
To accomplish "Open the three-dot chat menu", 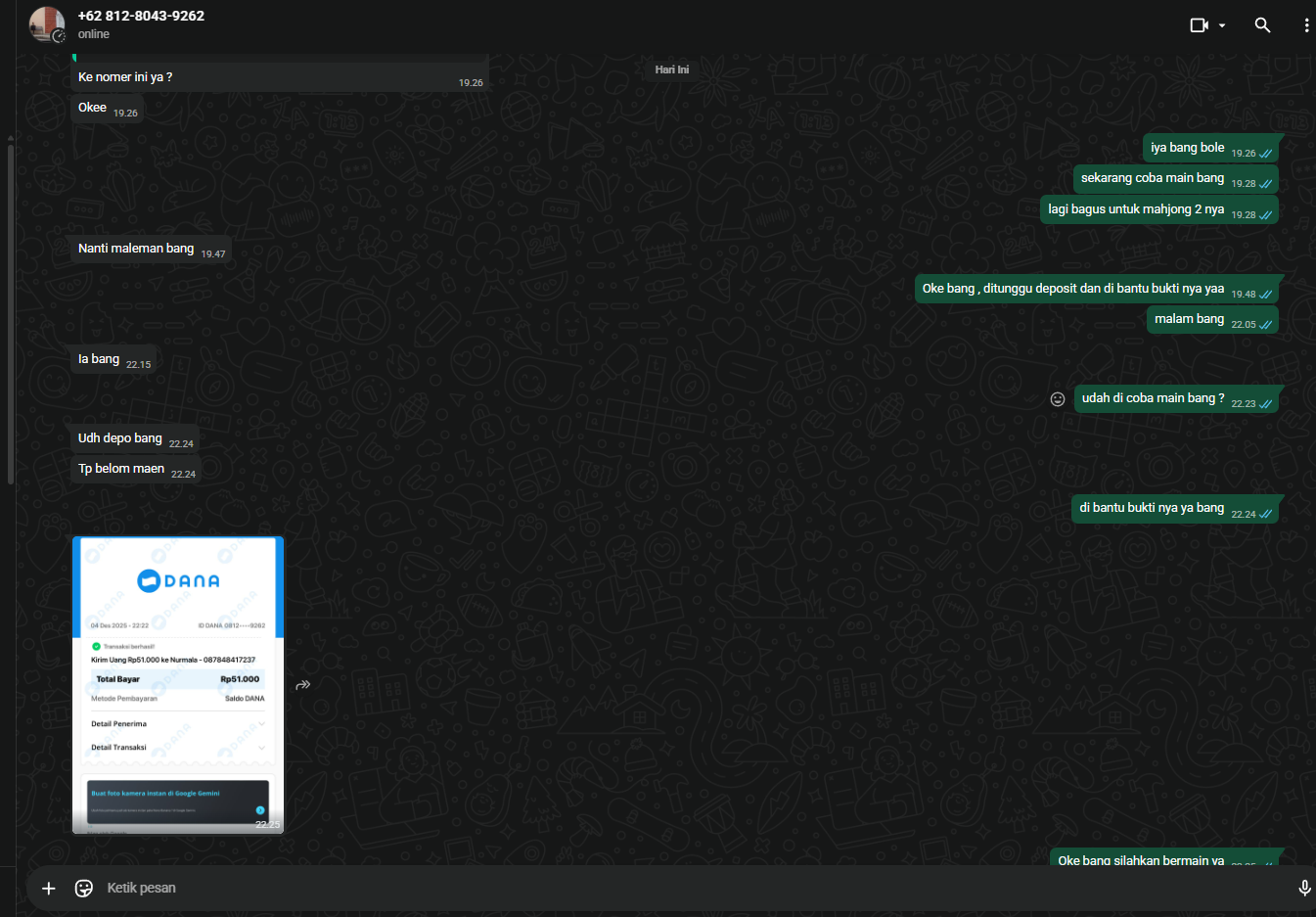I will pos(1306,25).
